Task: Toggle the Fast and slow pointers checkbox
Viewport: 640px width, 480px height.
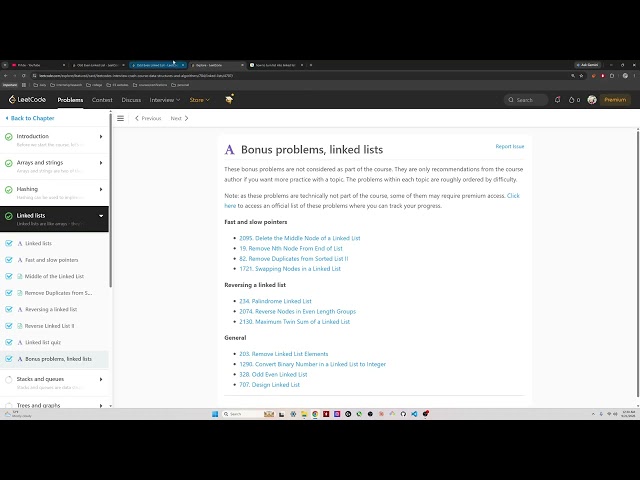Action: [9, 260]
